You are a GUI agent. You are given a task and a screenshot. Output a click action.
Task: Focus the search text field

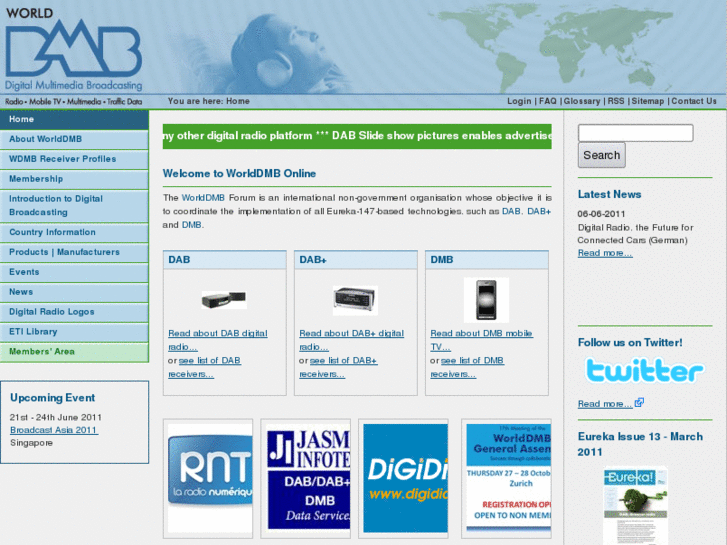[x=635, y=133]
